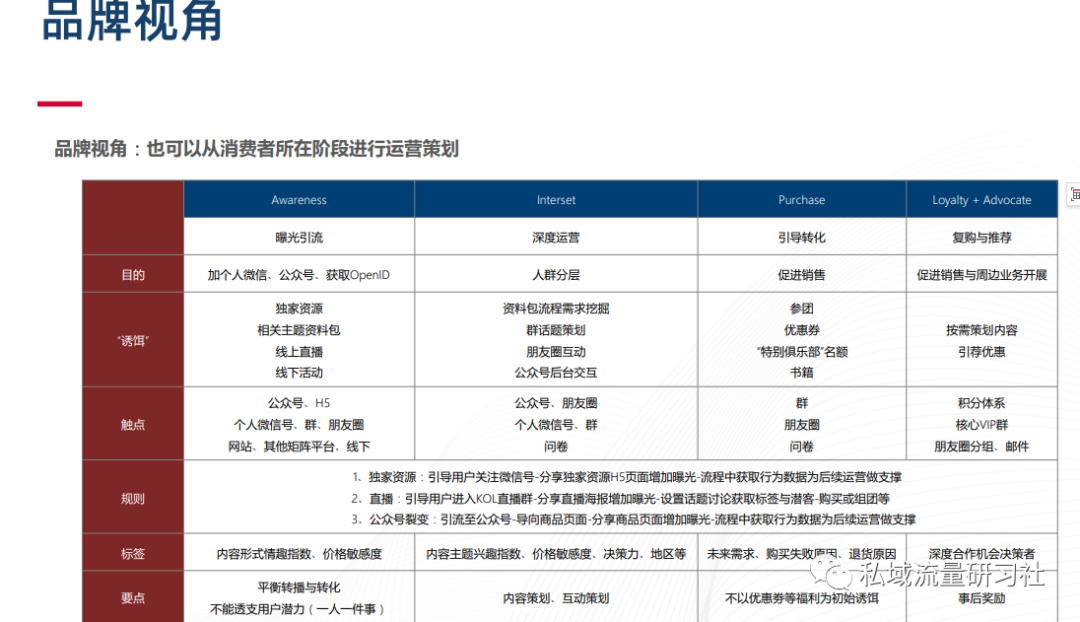Click 问卷 in Interset column
This screenshot has width=1080, height=622.
[556, 446]
